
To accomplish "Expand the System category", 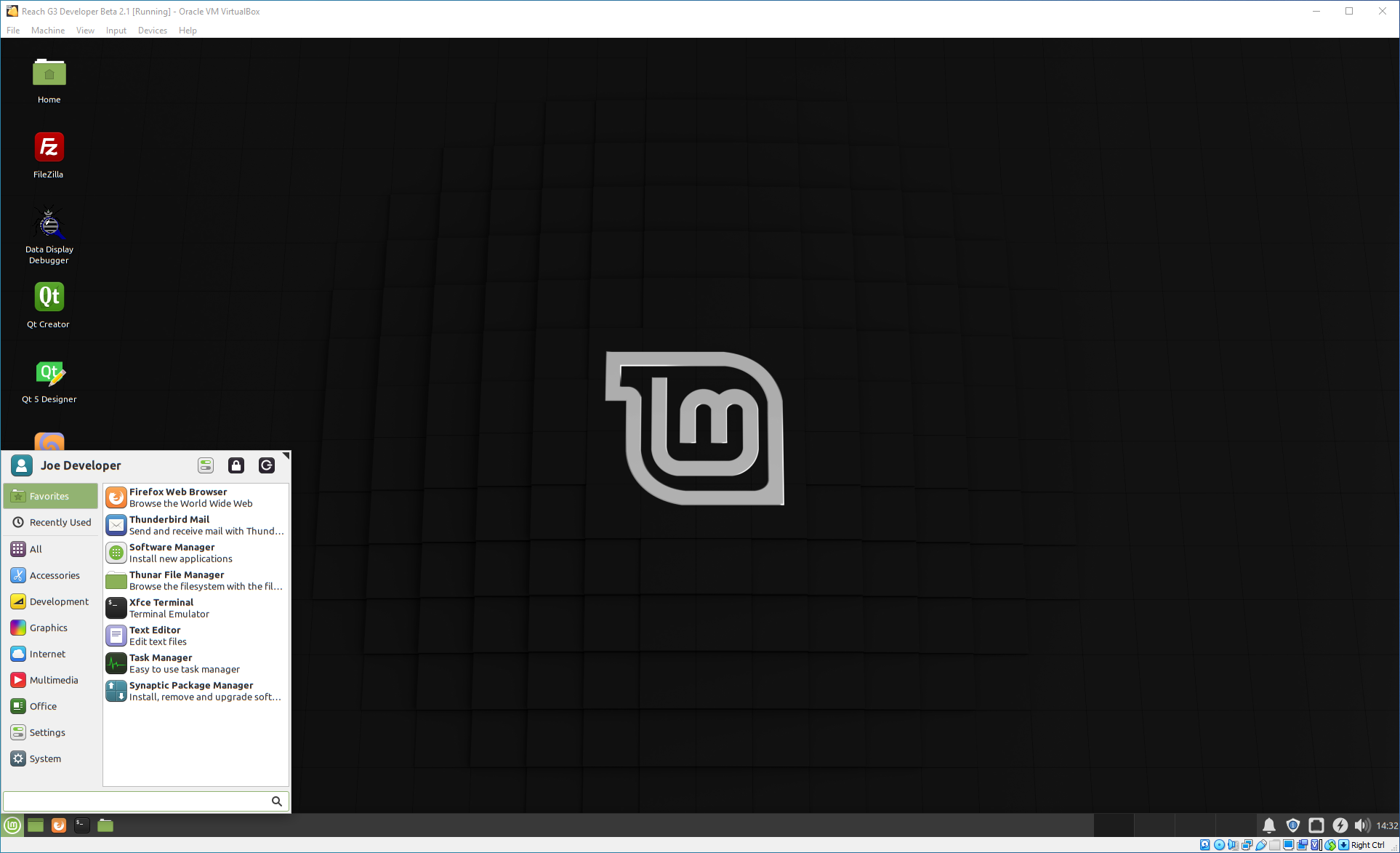I will click(x=43, y=758).
